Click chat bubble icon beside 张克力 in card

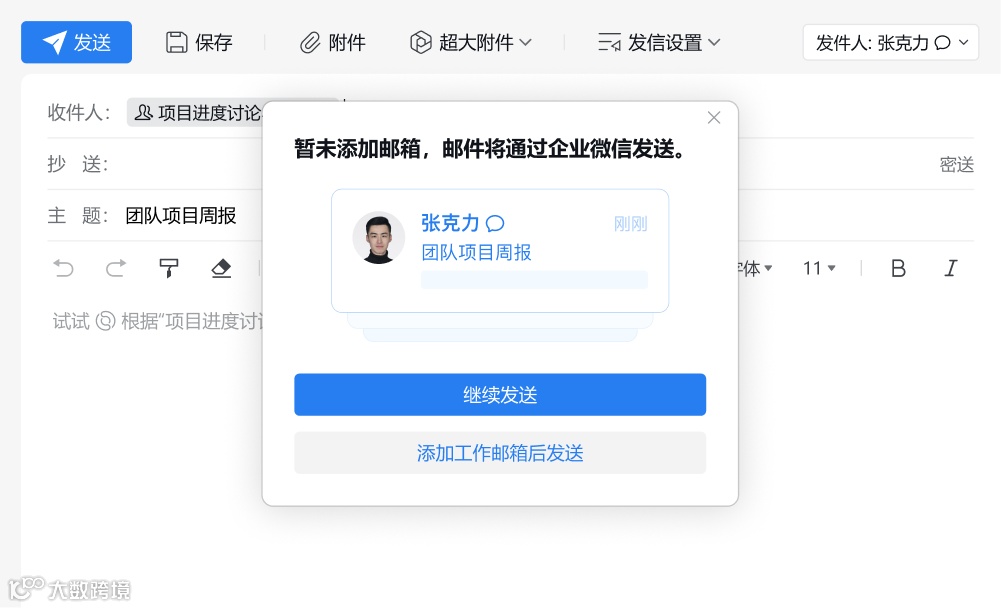point(495,224)
